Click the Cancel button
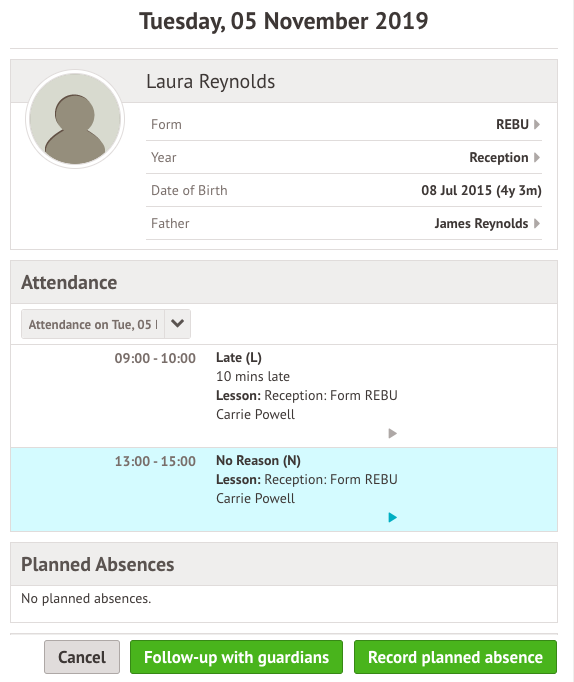This screenshot has width=574, height=682. point(82,657)
